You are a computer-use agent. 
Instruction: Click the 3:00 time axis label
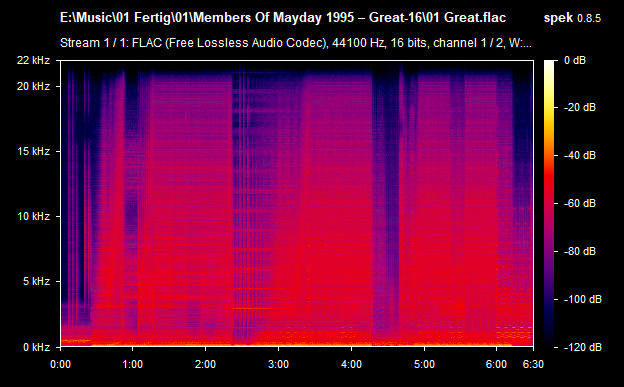point(278,364)
